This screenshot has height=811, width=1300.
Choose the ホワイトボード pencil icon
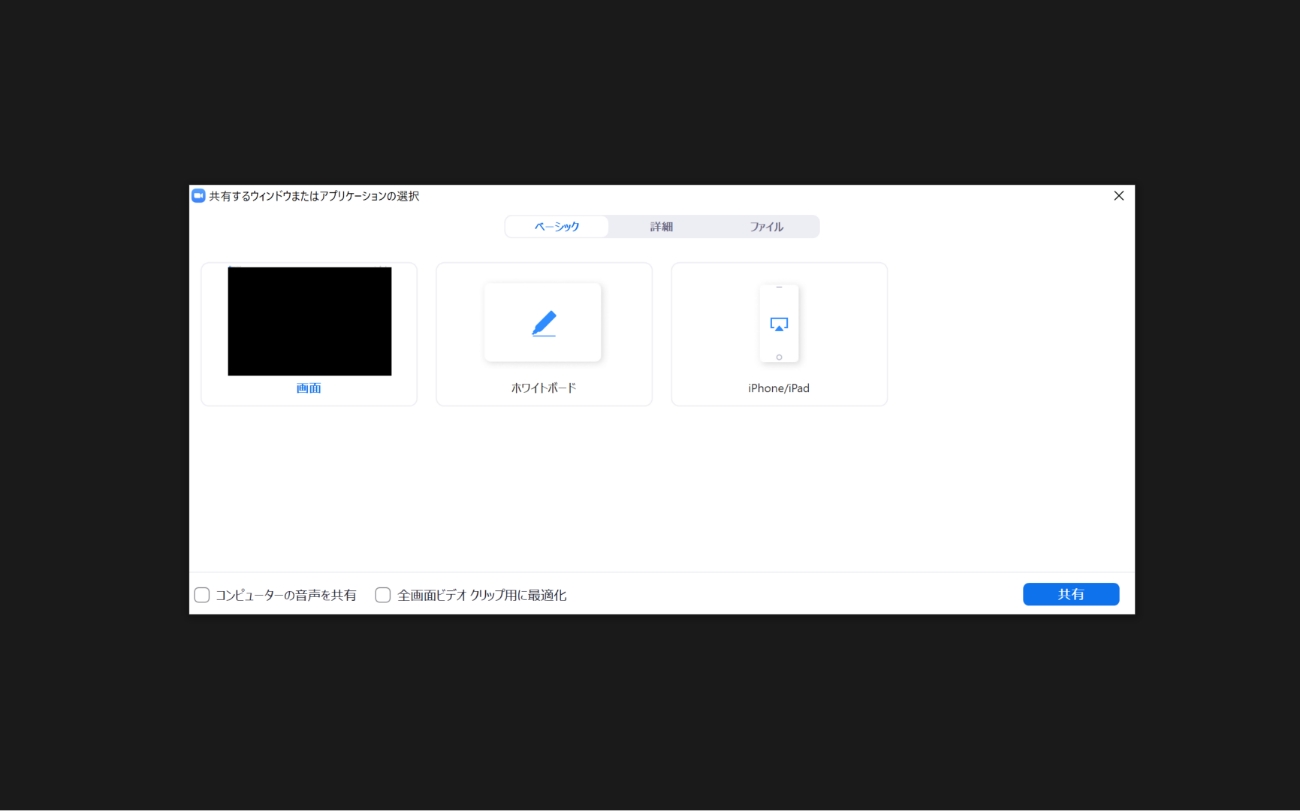543,323
